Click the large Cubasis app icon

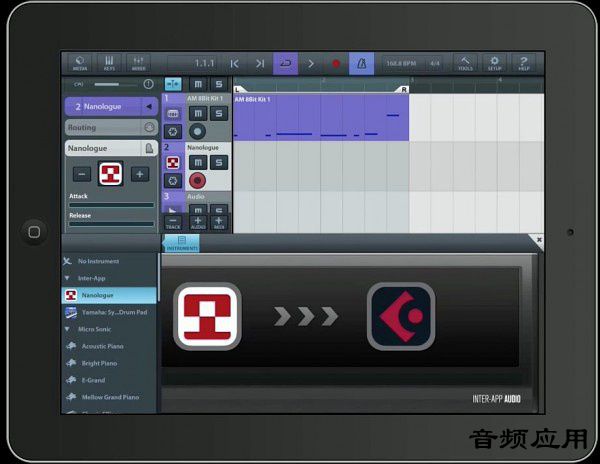[x=401, y=316]
